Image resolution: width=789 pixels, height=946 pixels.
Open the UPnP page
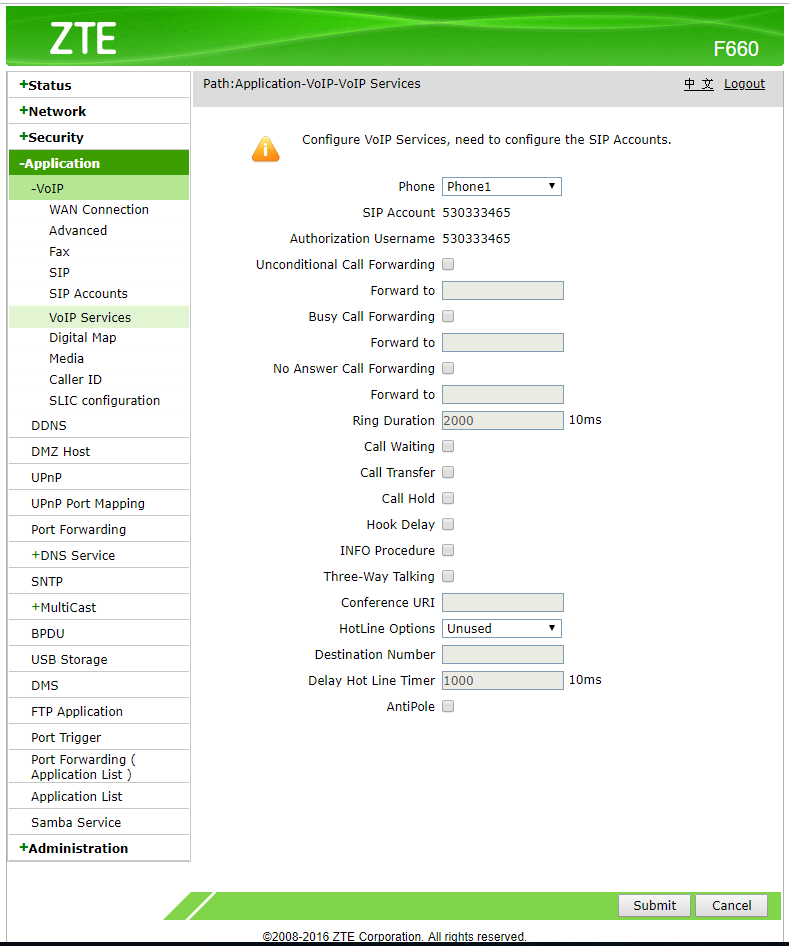(x=46, y=477)
